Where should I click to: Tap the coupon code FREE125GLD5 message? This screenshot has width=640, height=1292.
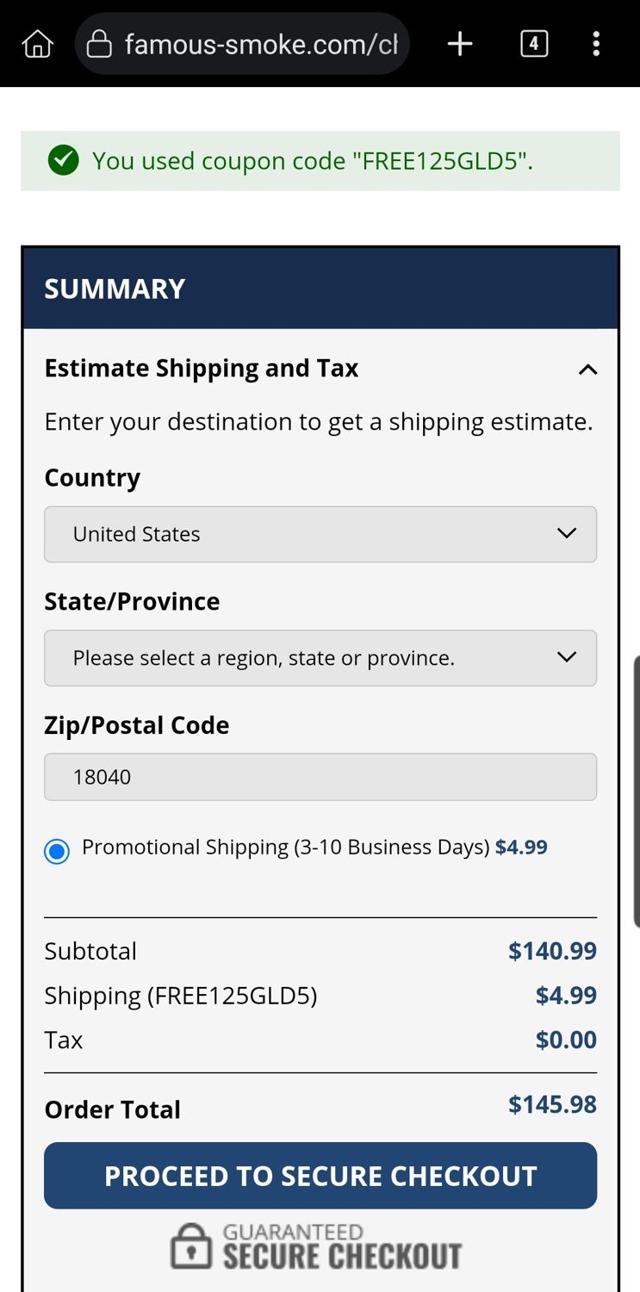pyautogui.click(x=312, y=161)
